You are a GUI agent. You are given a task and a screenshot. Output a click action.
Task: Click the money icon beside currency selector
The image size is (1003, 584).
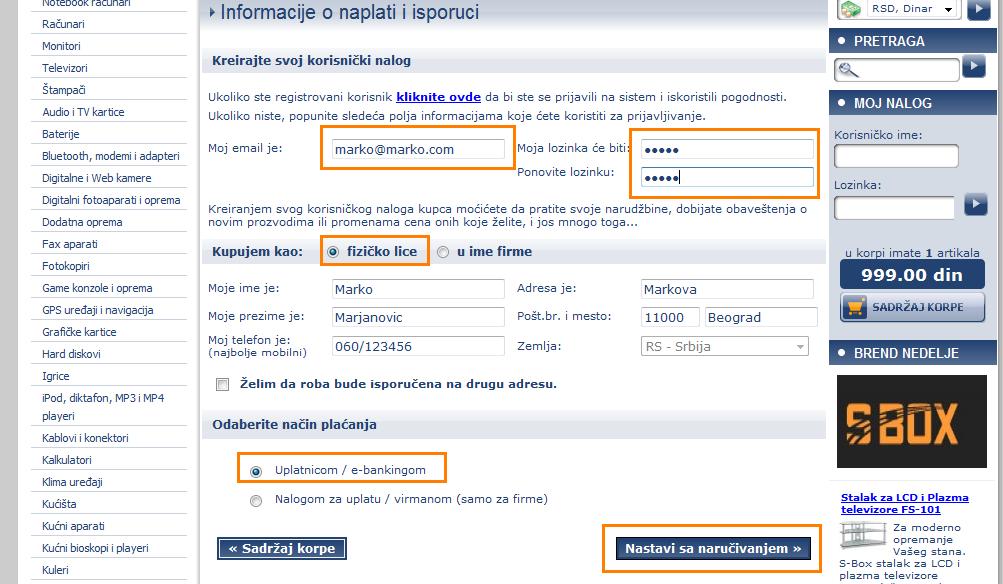click(851, 10)
